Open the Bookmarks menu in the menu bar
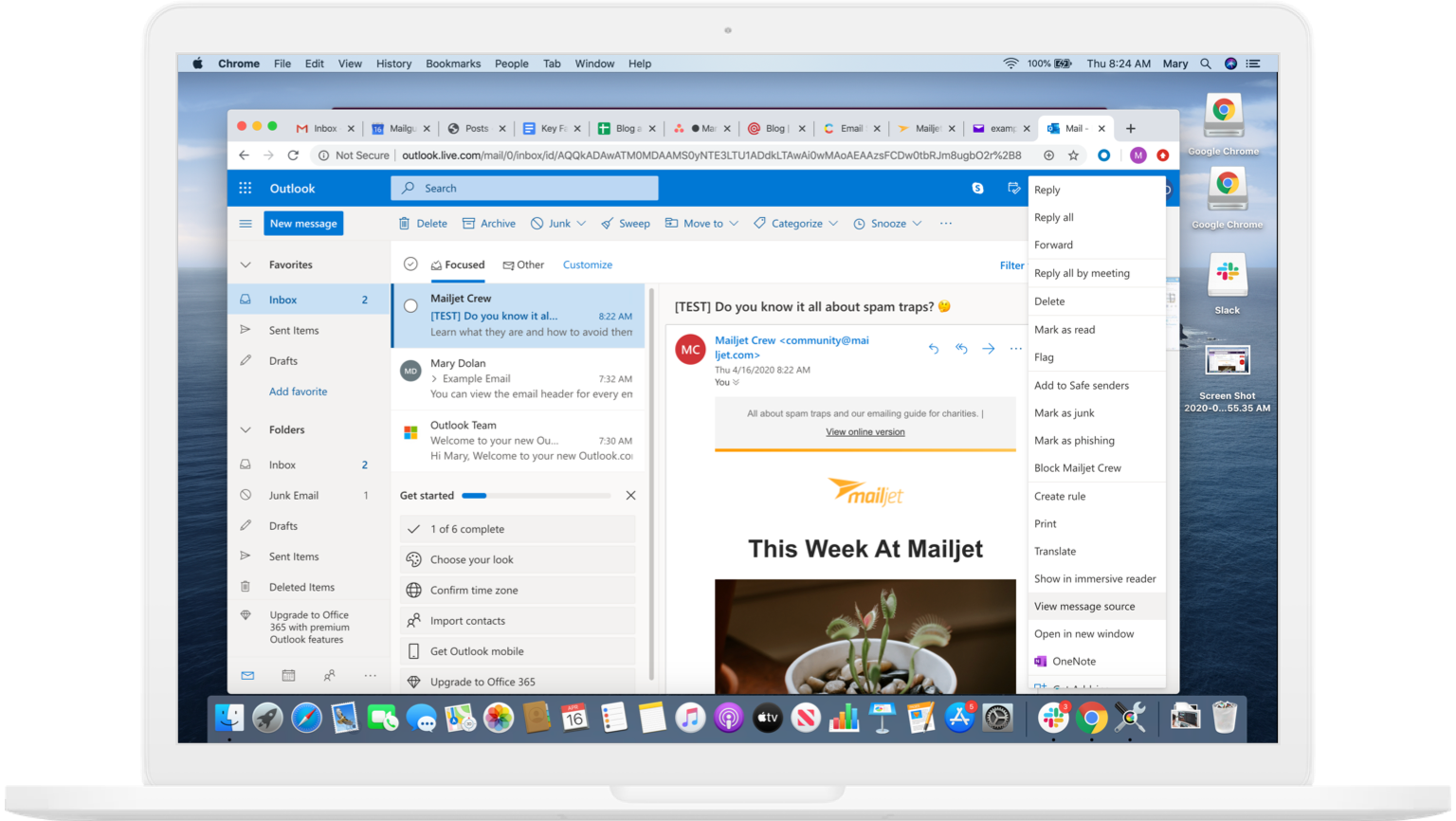This screenshot has width=1456, height=821. [453, 64]
